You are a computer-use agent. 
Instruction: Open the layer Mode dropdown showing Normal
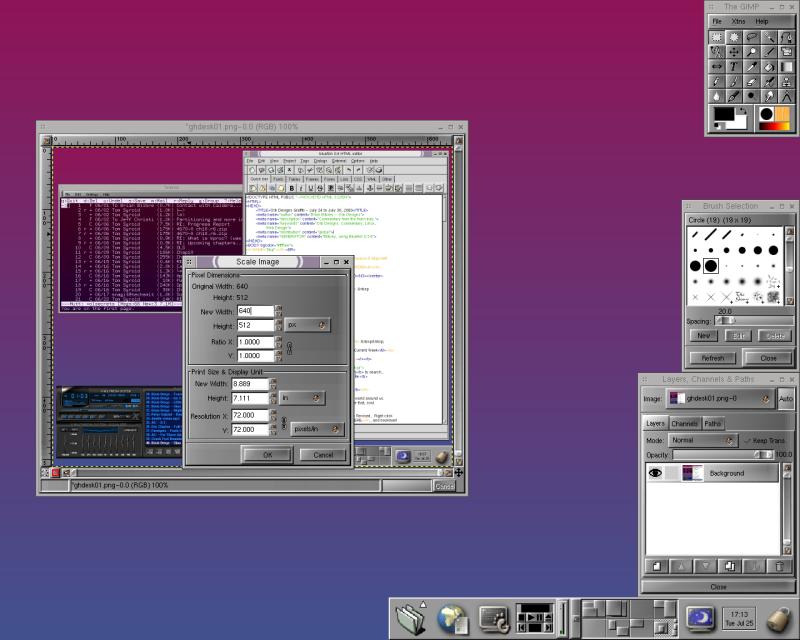click(704, 440)
